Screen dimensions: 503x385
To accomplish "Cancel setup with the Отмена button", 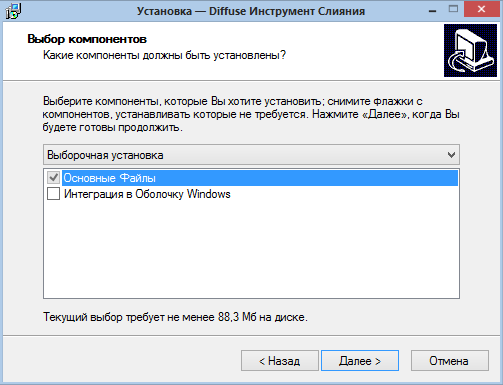I will click(x=450, y=361).
